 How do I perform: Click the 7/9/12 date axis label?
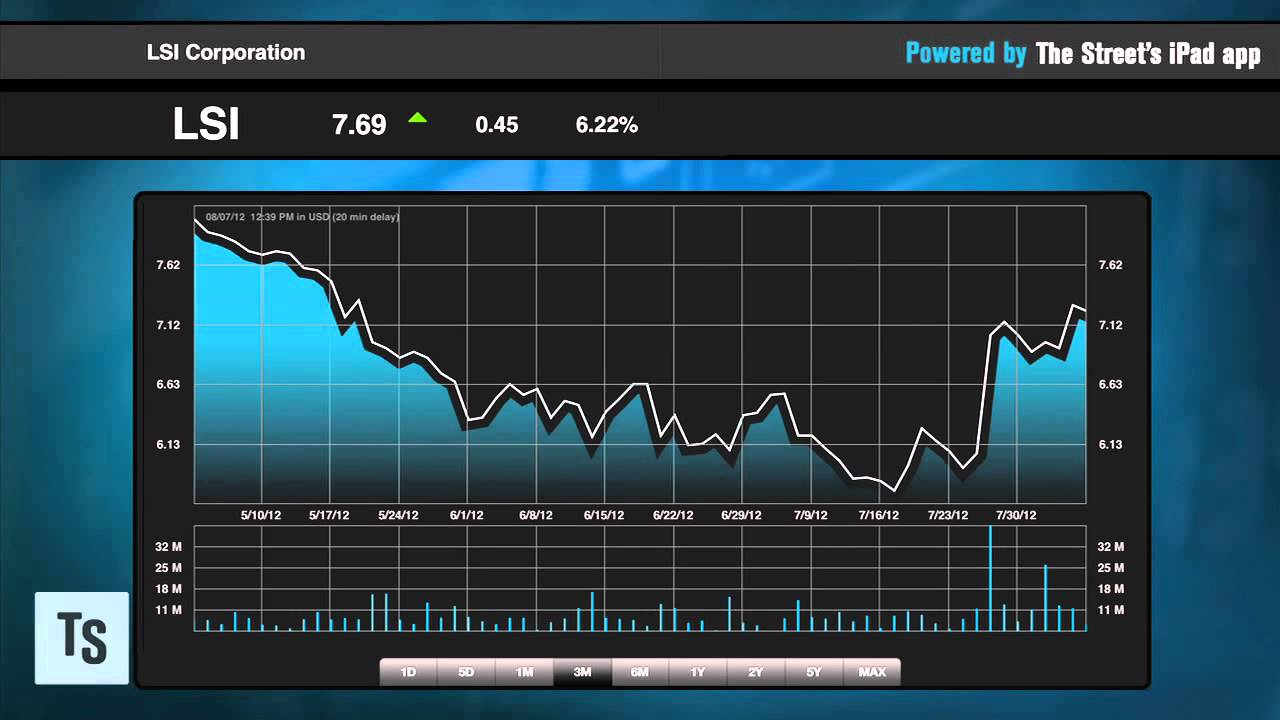pyautogui.click(x=811, y=516)
